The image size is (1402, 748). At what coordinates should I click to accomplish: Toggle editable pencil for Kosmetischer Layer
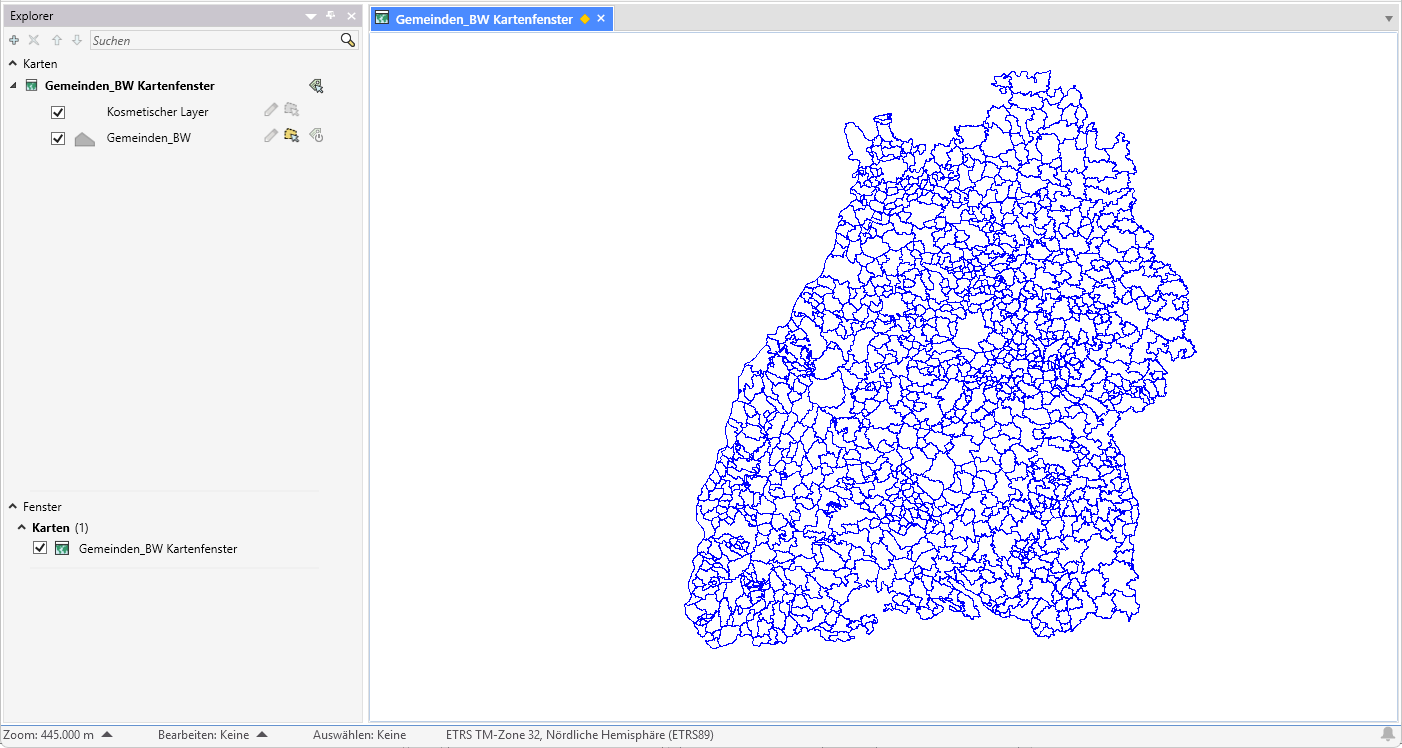[270, 110]
